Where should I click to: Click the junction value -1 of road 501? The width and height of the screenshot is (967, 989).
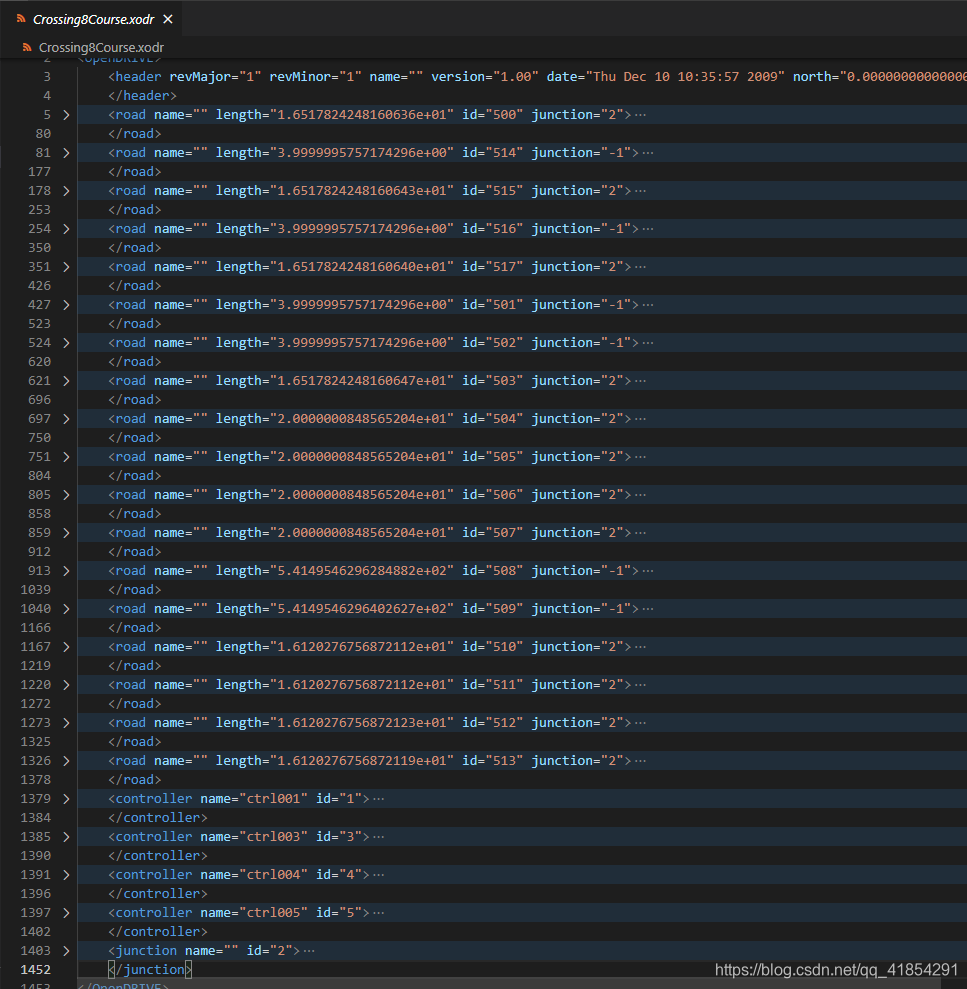(x=616, y=305)
